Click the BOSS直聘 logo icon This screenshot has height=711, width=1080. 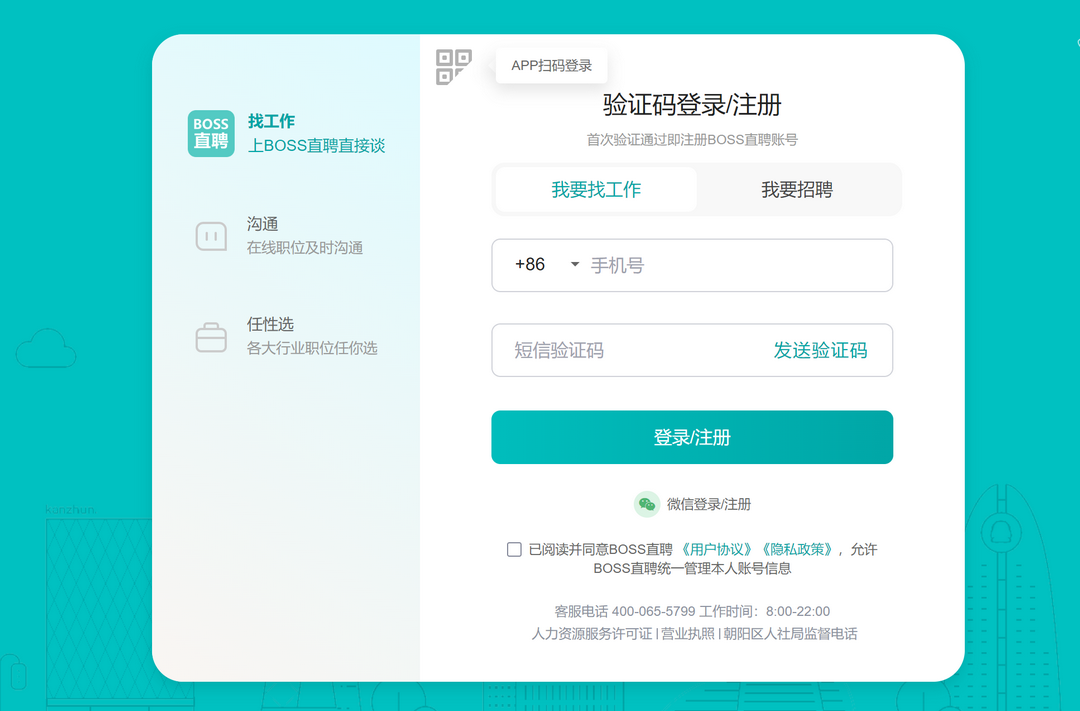tap(211, 134)
